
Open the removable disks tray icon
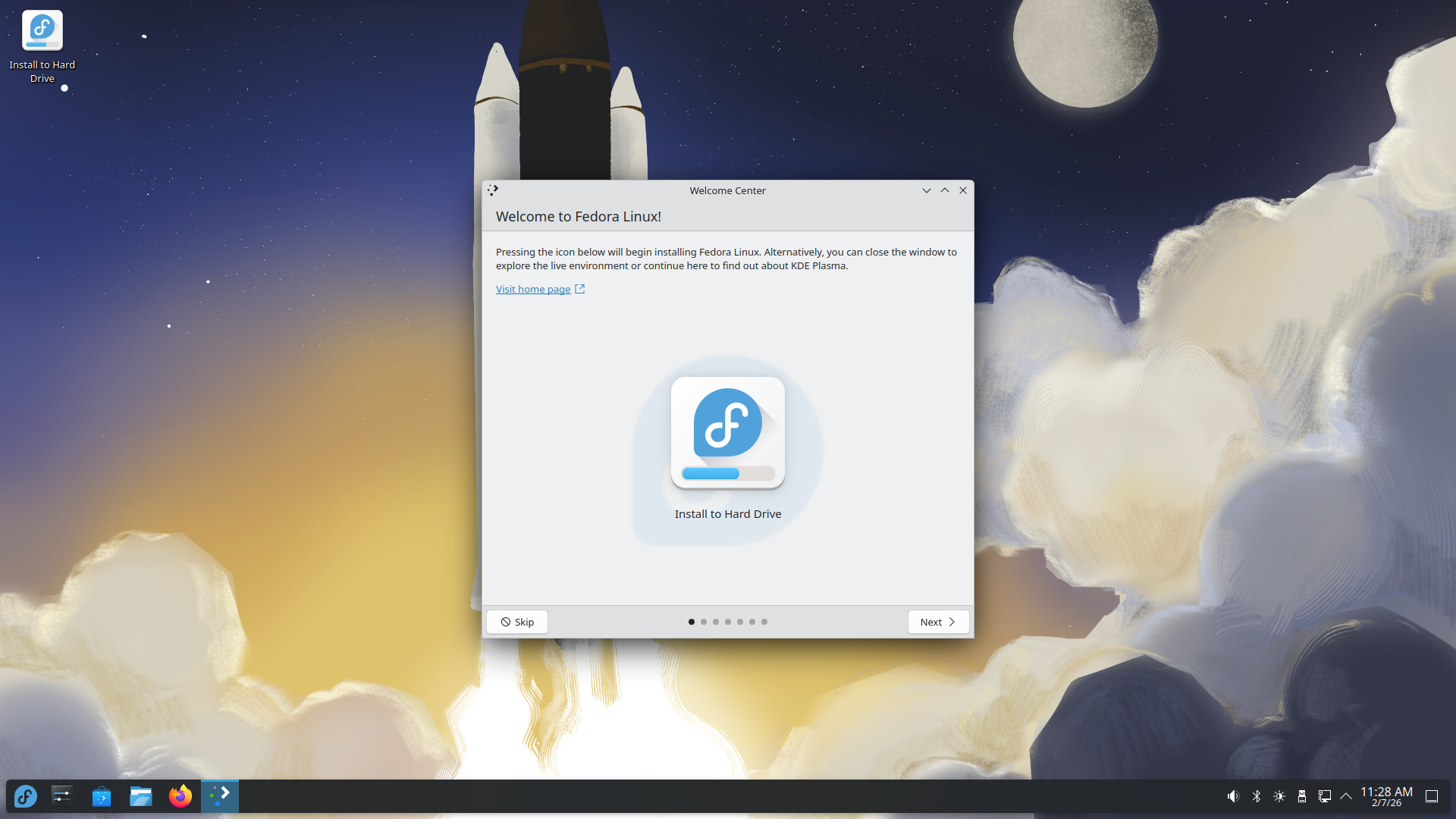pos(1301,796)
